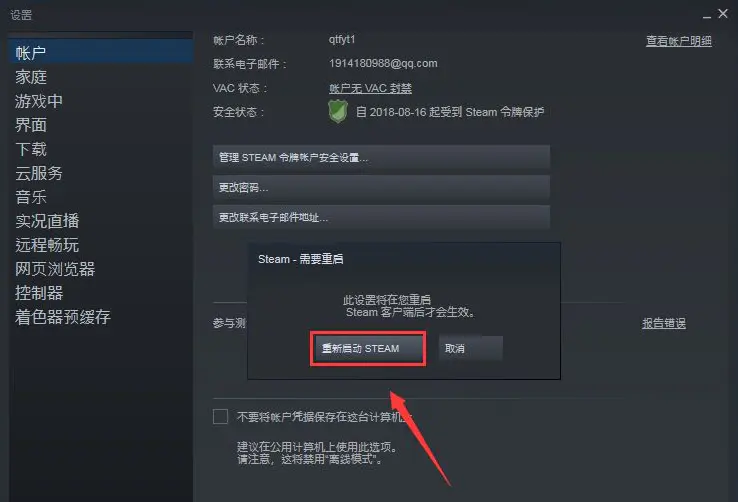Image resolution: width=738 pixels, height=502 pixels.
Task: Enable 不要将帐户凭据保存在这台计算机 checkbox
Action: 220,416
